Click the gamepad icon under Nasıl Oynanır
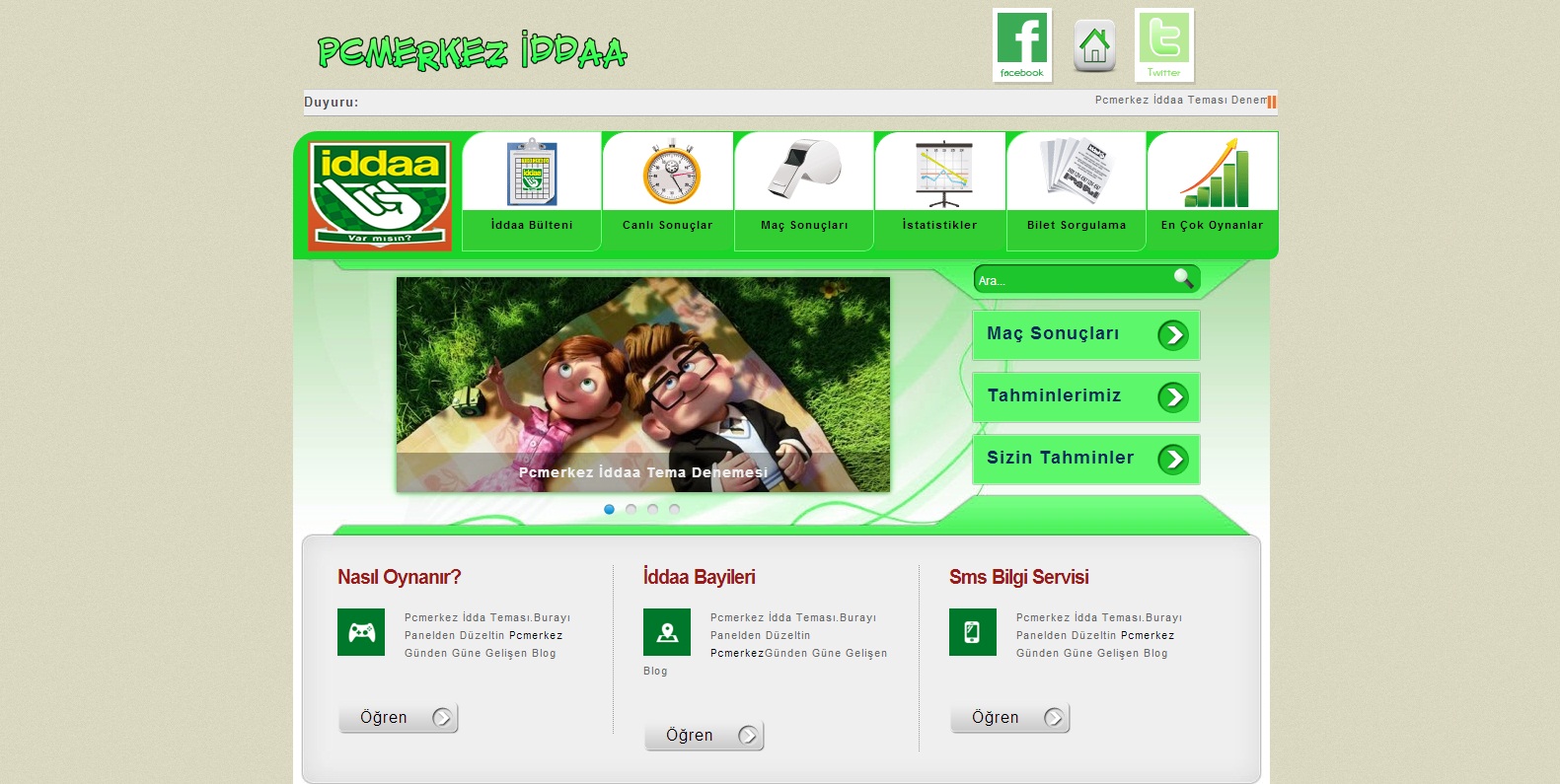The image size is (1560, 784). [x=361, y=632]
